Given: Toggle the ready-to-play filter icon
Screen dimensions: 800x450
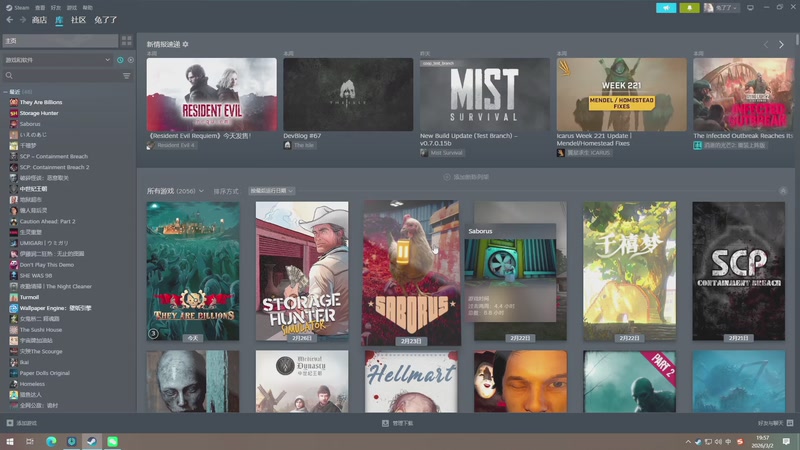Looking at the screenshot, I should [x=131, y=60].
